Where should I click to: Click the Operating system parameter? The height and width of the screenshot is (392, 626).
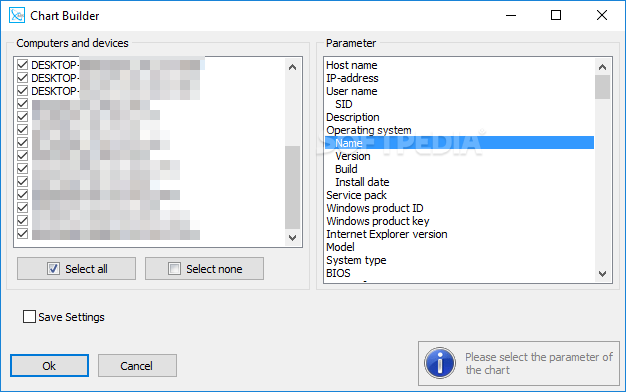pos(459,130)
